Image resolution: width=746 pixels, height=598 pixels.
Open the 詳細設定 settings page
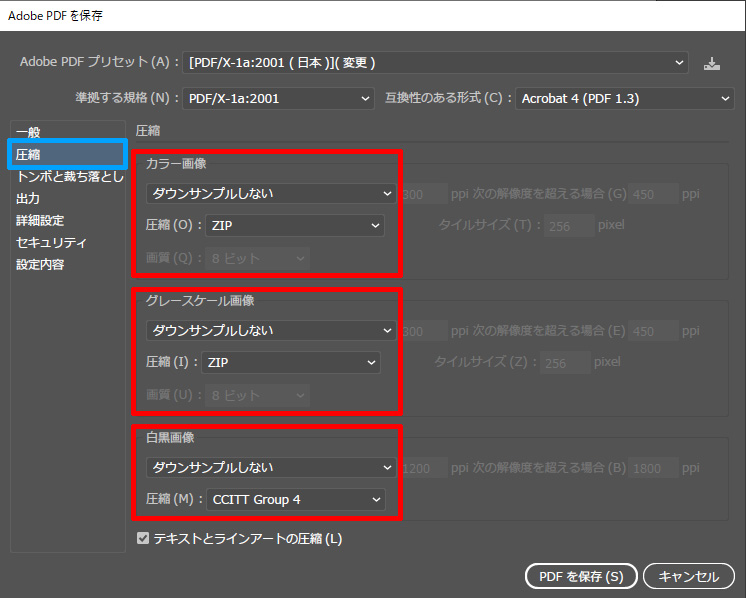pos(40,220)
